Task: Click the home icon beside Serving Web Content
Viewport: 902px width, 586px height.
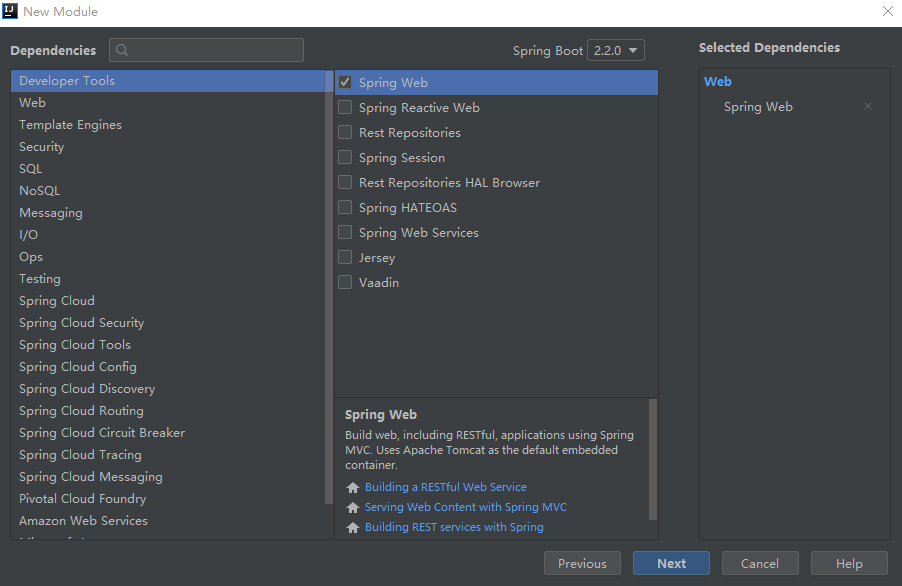Action: tap(352, 508)
